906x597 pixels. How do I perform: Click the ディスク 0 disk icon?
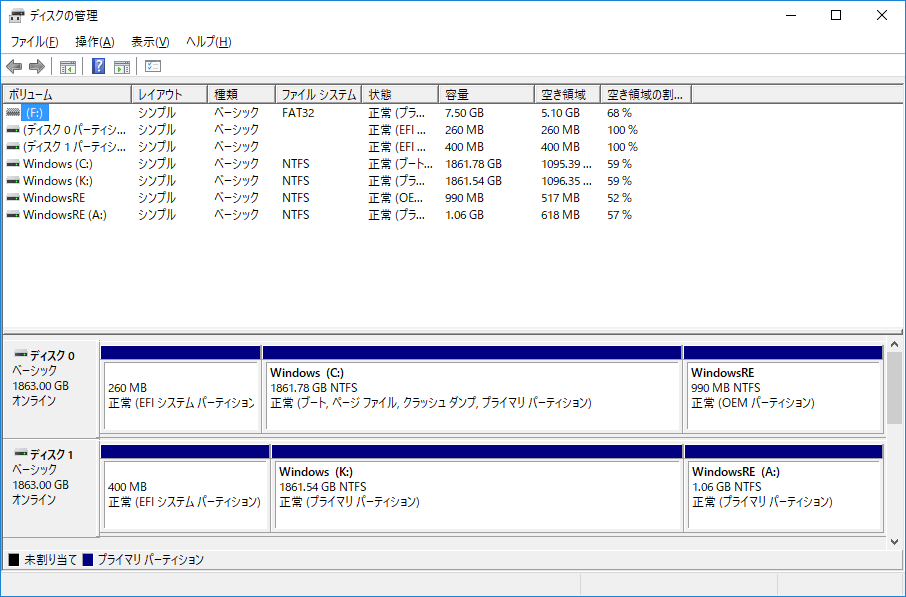[21, 354]
